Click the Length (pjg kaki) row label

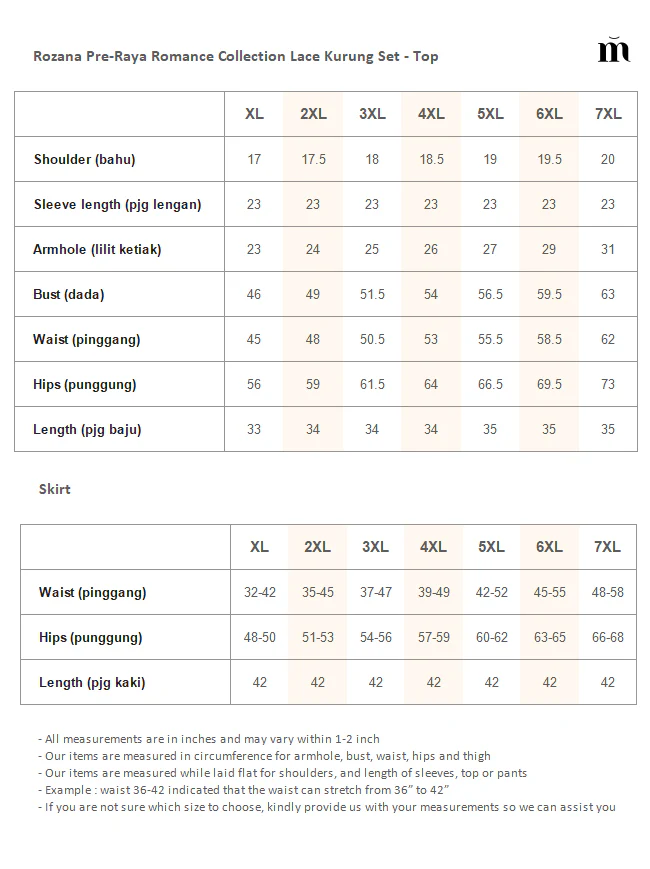92,683
